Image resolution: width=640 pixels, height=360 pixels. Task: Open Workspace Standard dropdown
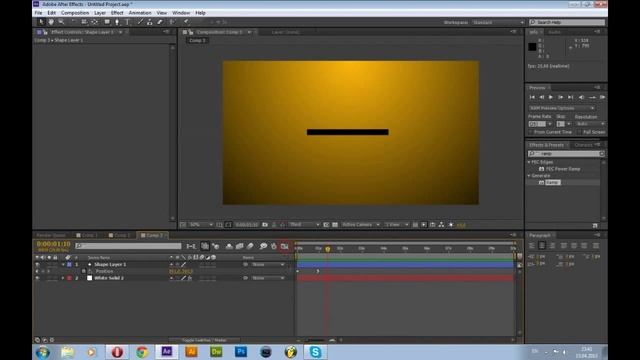tap(498, 22)
